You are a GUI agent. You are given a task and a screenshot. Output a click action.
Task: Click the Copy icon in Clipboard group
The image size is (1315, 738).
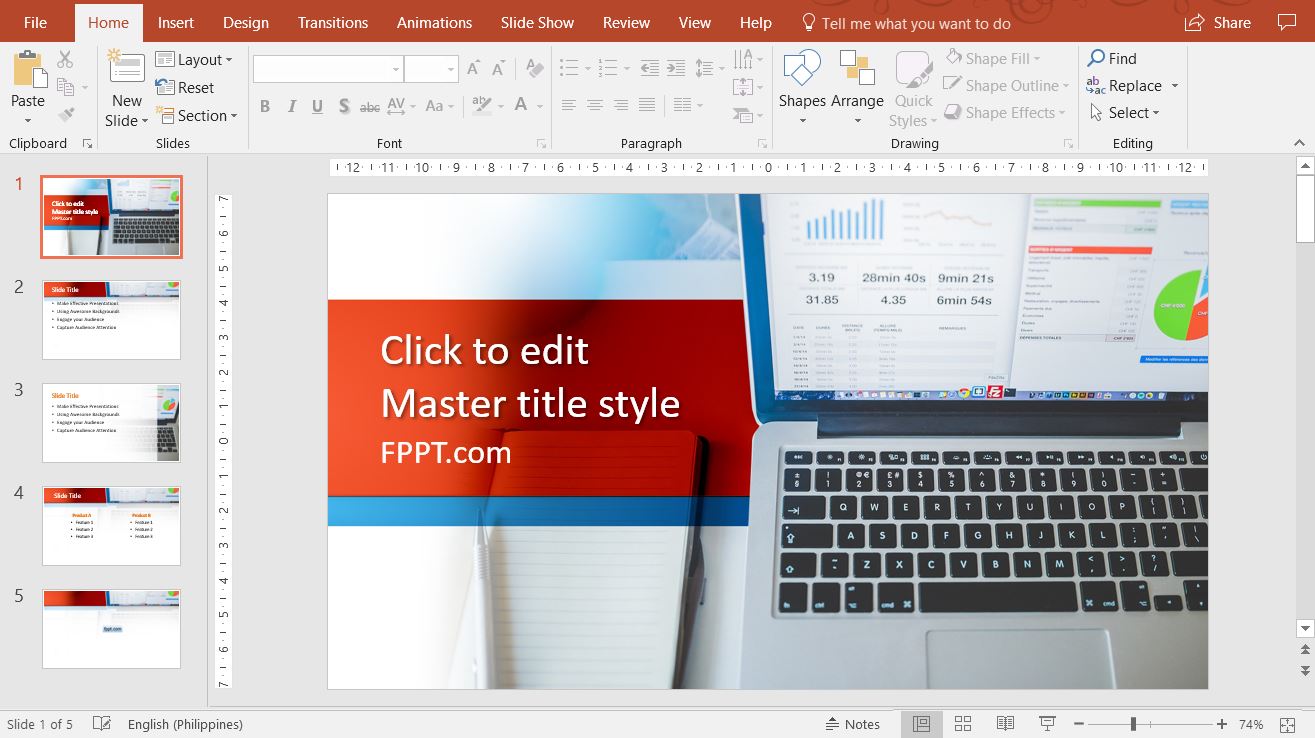tap(66, 88)
